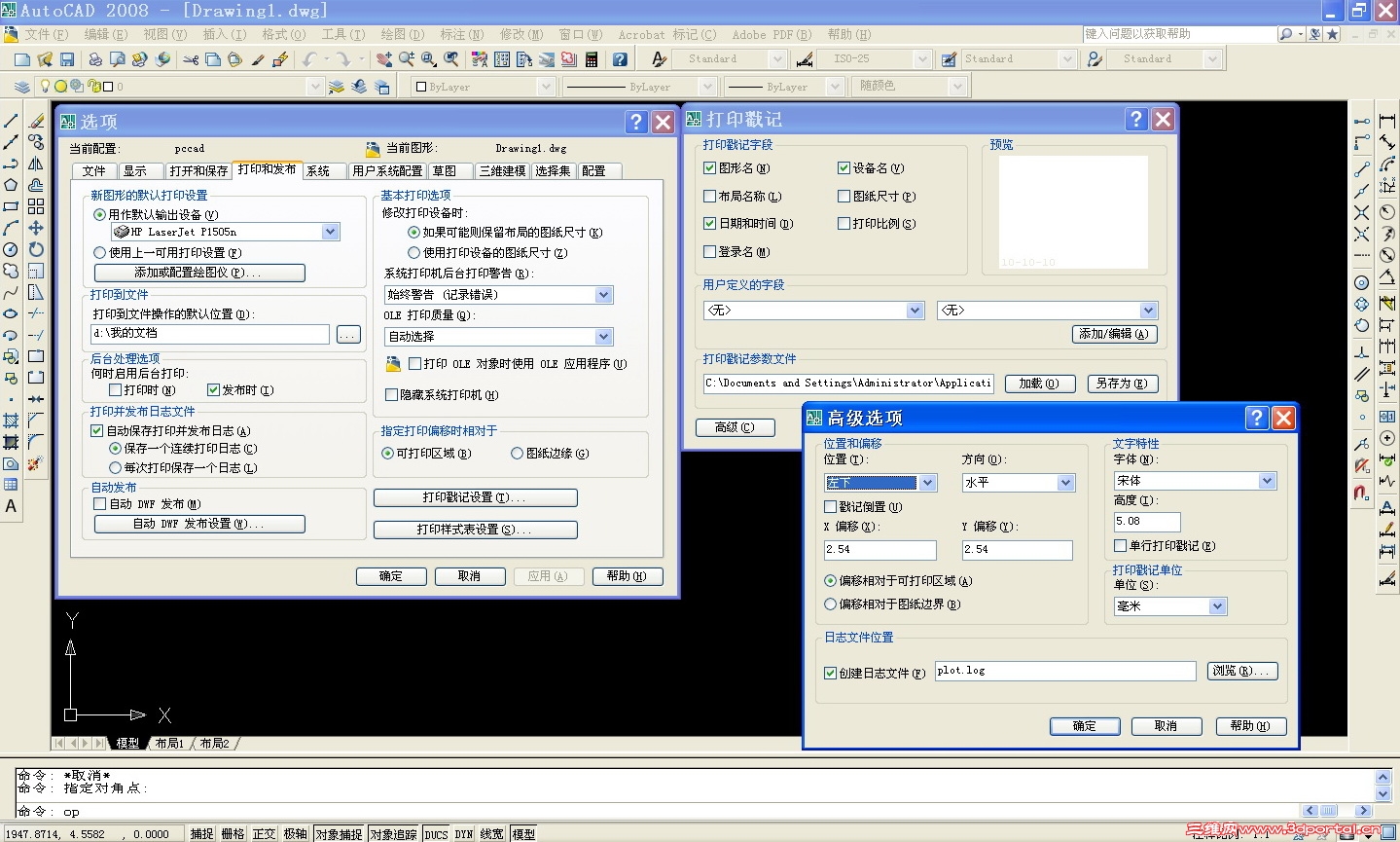Click 浏览 button for log file

tap(1243, 672)
